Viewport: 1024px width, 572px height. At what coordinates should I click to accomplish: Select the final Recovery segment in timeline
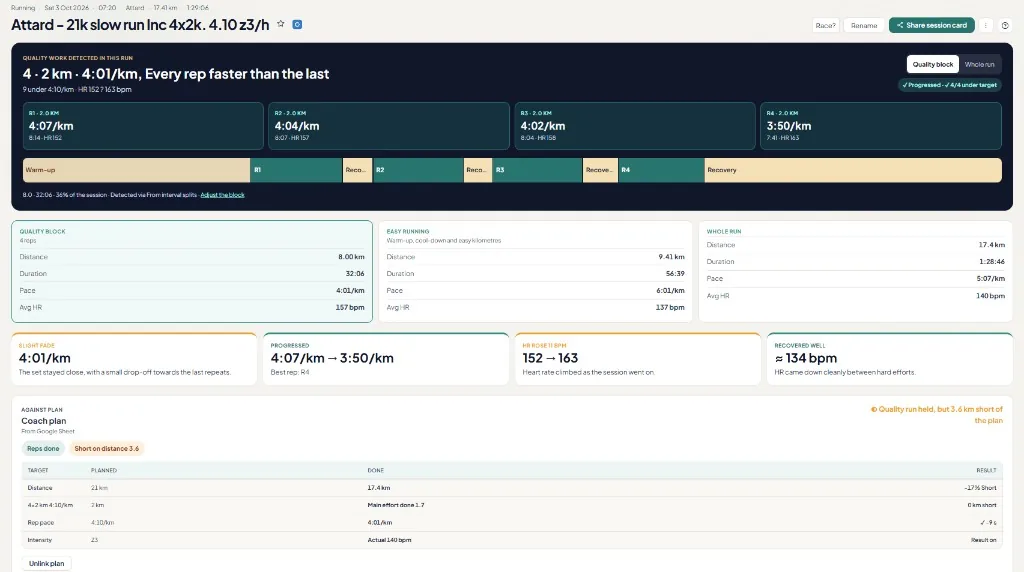click(853, 170)
